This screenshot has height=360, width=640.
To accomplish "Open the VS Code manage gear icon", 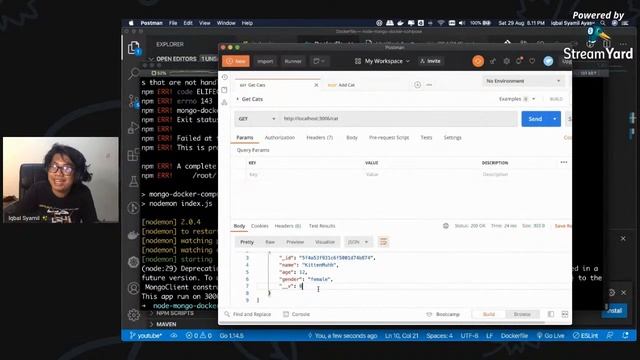I will (133, 315).
